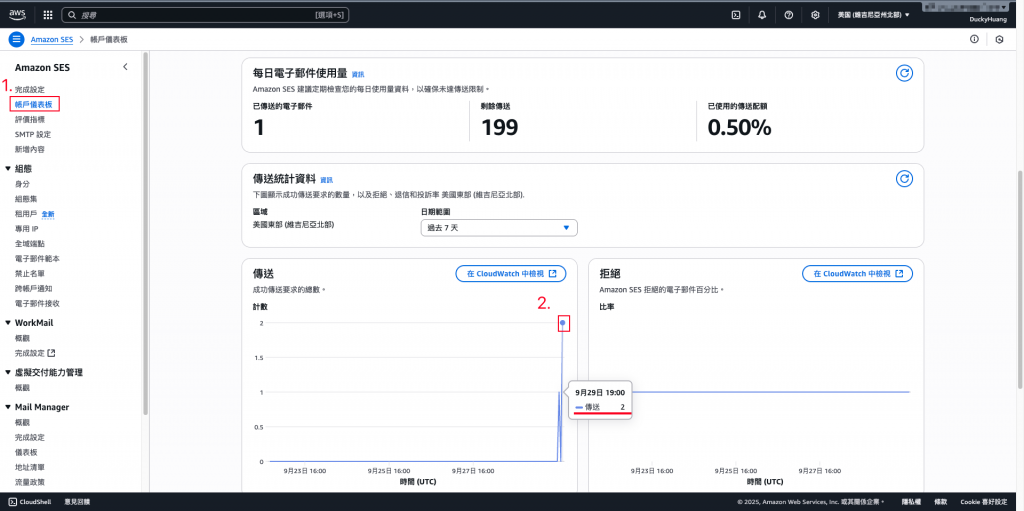Click the search field in the top bar
1024x511 pixels.
click(205, 14)
